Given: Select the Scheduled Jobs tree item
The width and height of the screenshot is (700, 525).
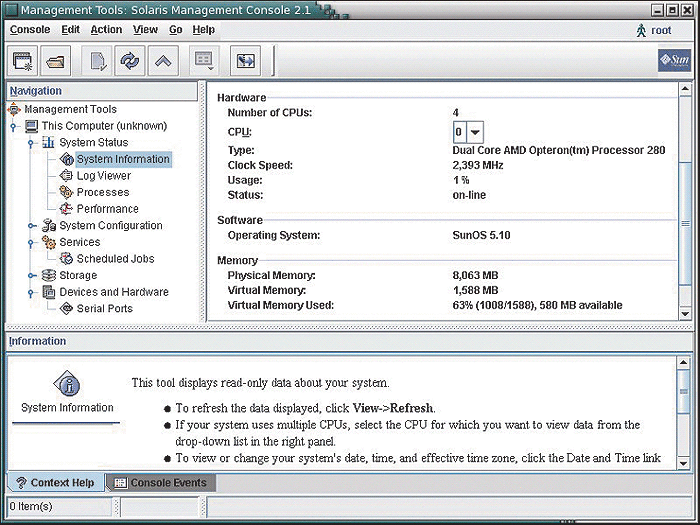Looking at the screenshot, I should pos(115,258).
